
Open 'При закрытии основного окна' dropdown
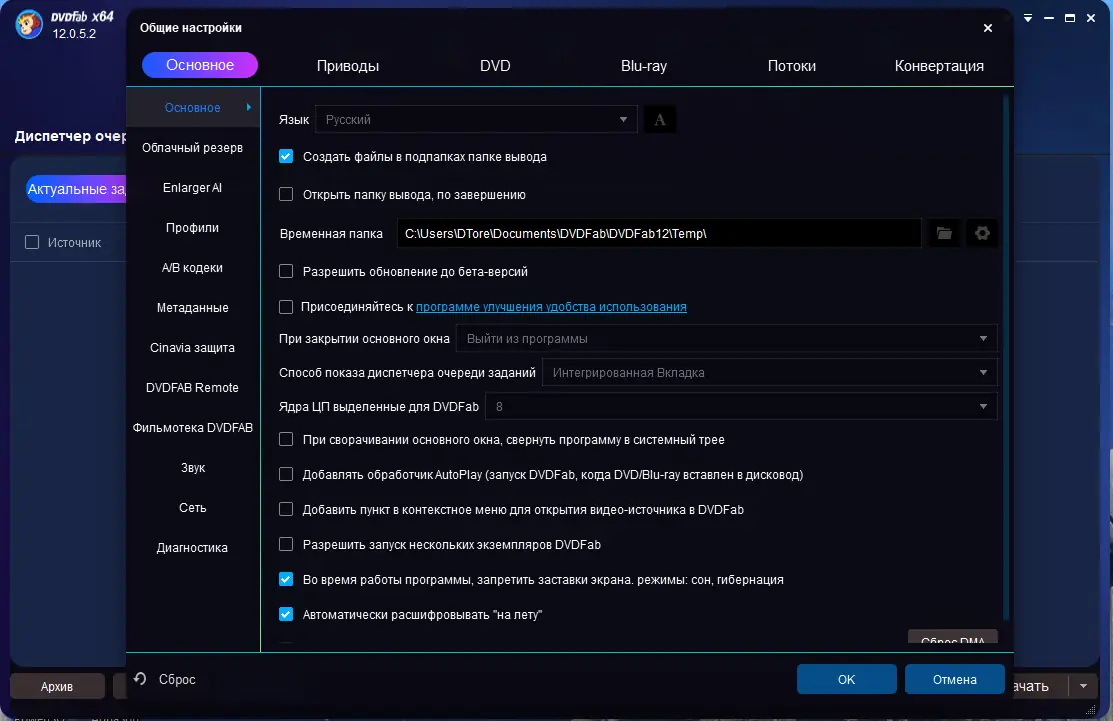coord(727,339)
